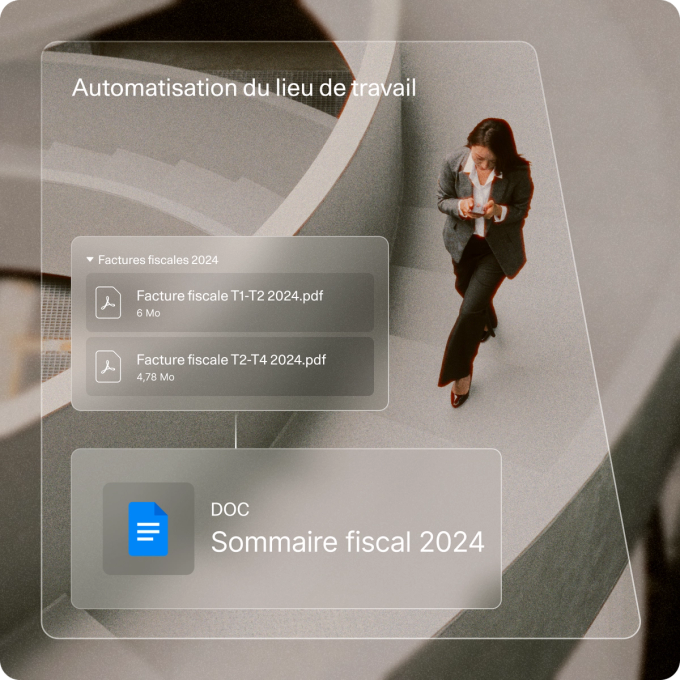
Task: Open the blue Google Docs document icon
Action: coord(148,529)
